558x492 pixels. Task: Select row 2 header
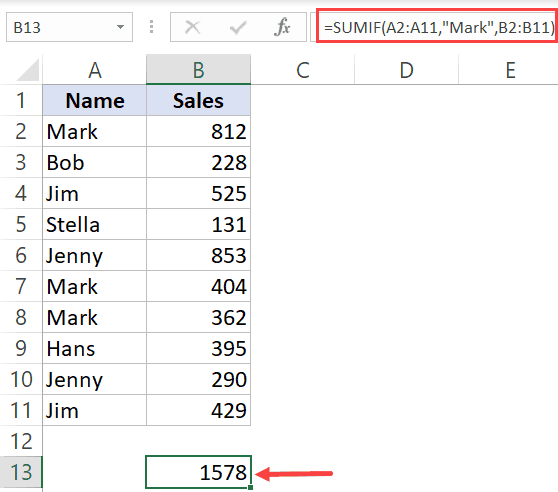21,131
